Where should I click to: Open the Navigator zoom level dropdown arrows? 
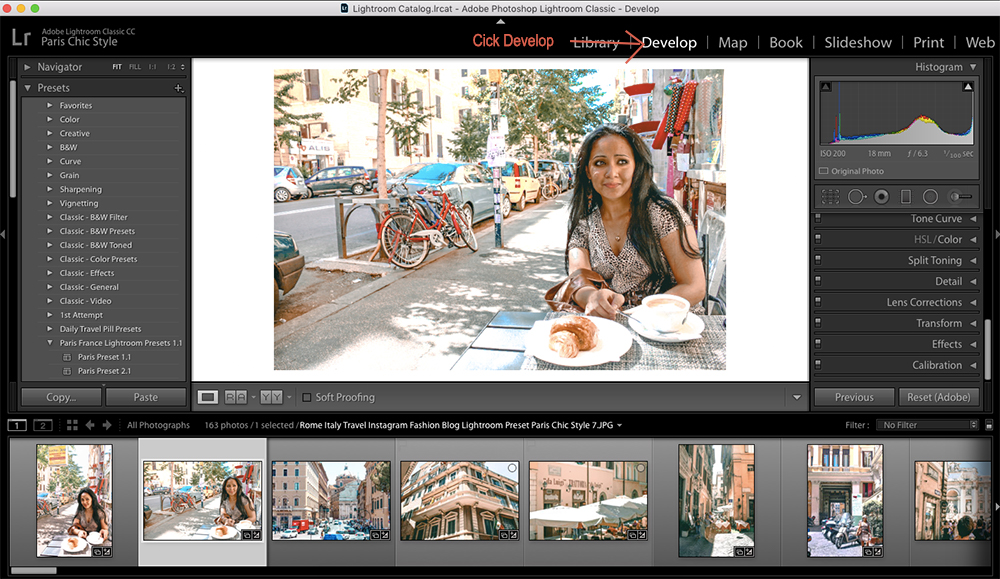coord(183,67)
